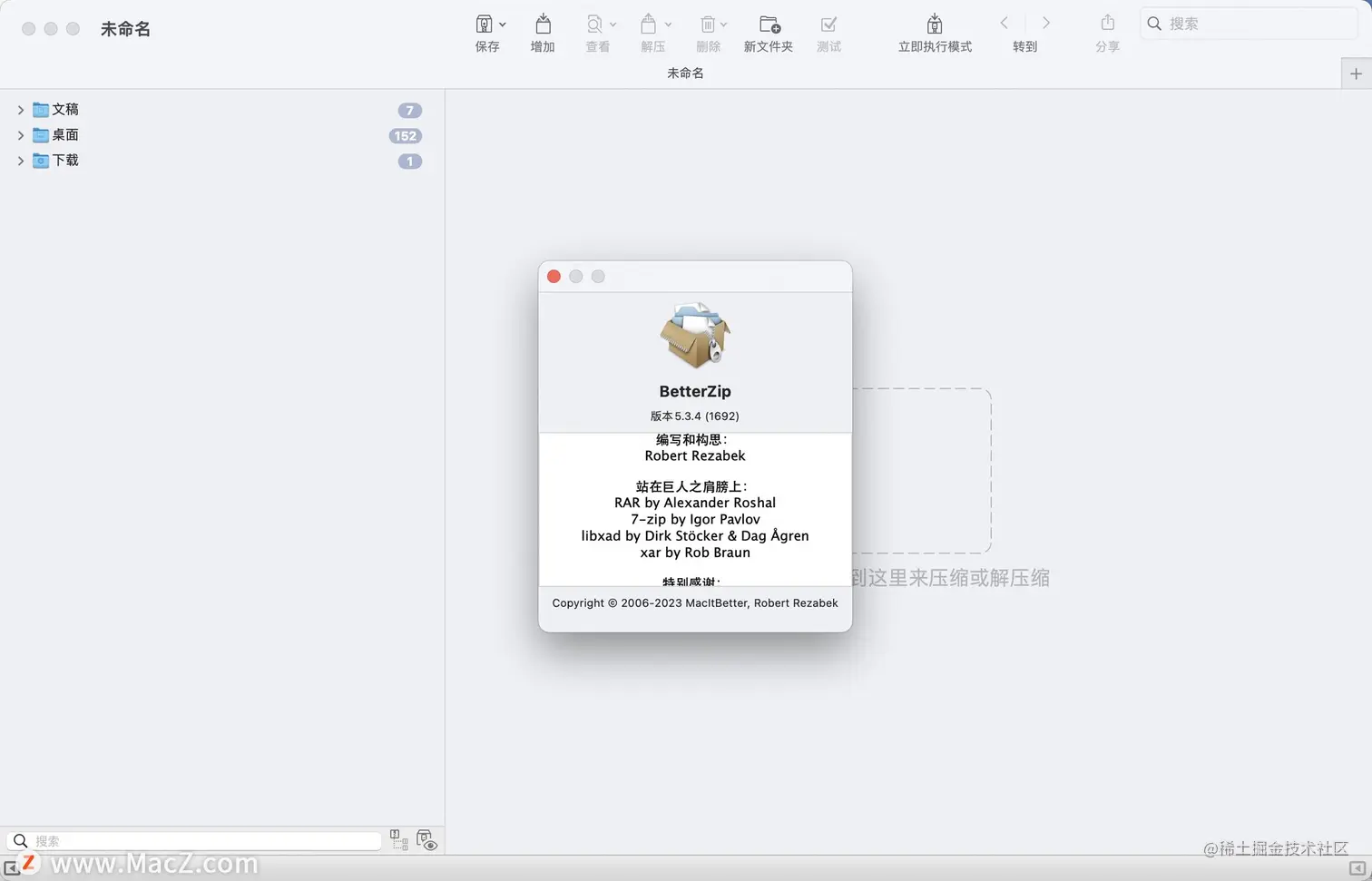The width and height of the screenshot is (1372, 881).
Task: Click the sidebar bottom search field
Action: (x=193, y=841)
